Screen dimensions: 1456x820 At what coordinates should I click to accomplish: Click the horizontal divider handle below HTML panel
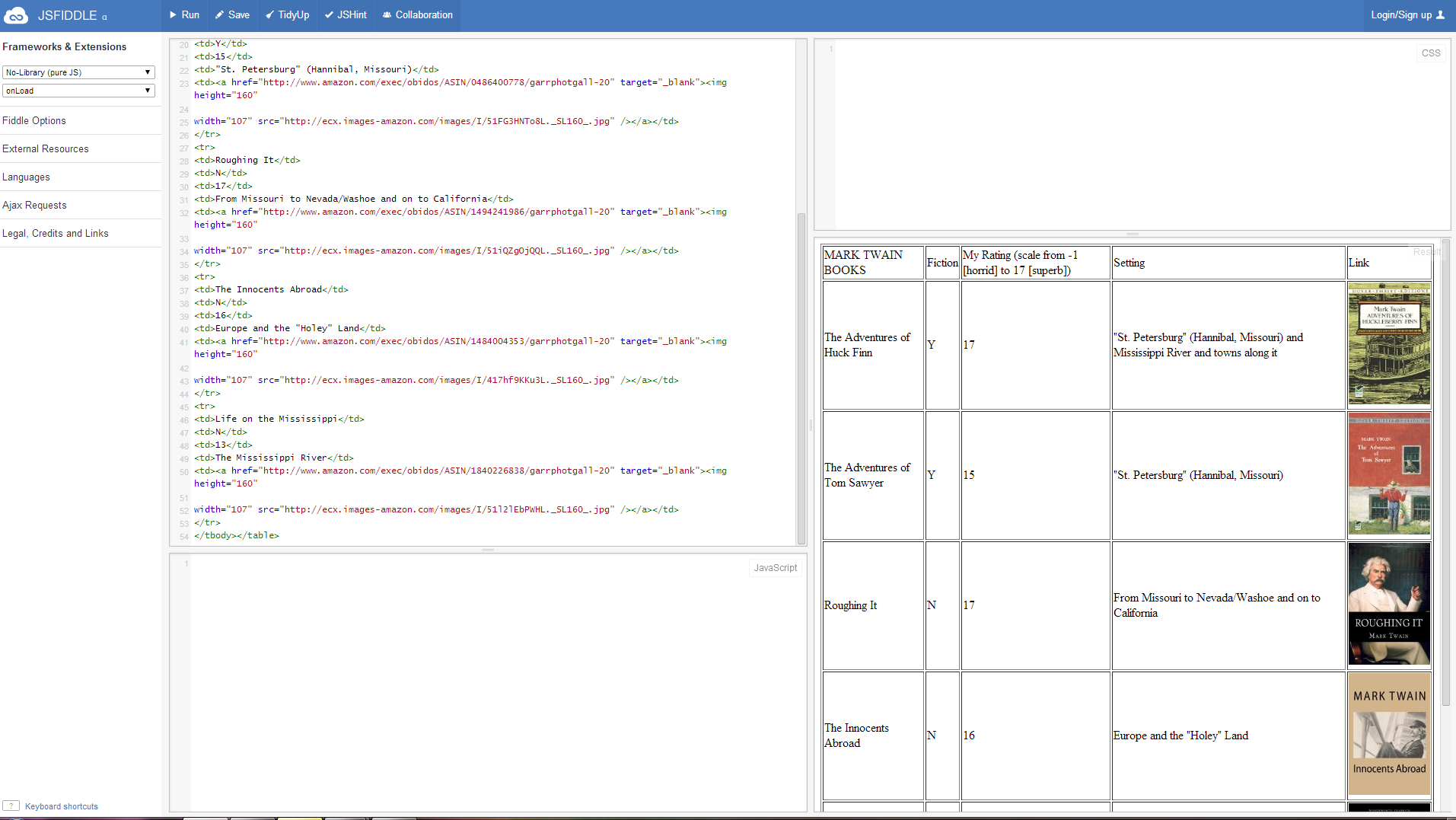pyautogui.click(x=488, y=550)
